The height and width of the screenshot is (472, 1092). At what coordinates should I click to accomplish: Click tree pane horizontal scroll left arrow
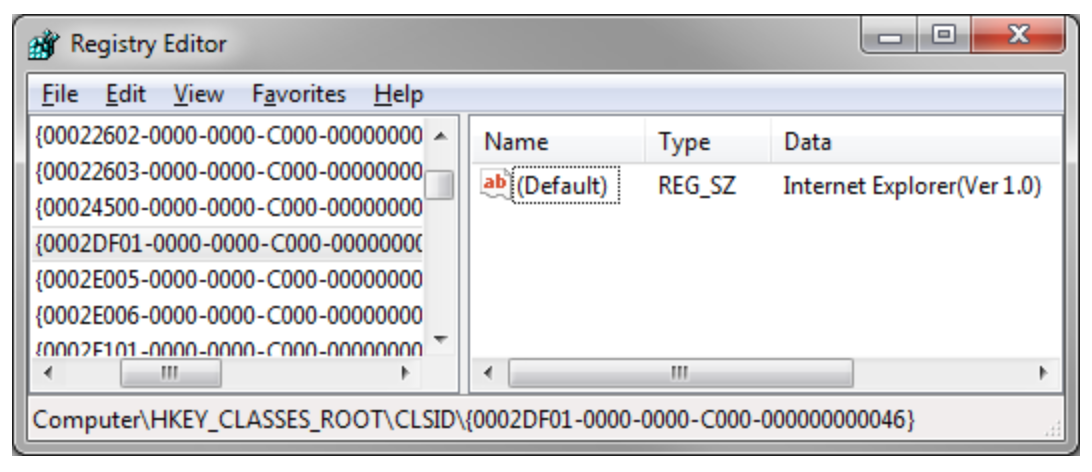[47, 373]
